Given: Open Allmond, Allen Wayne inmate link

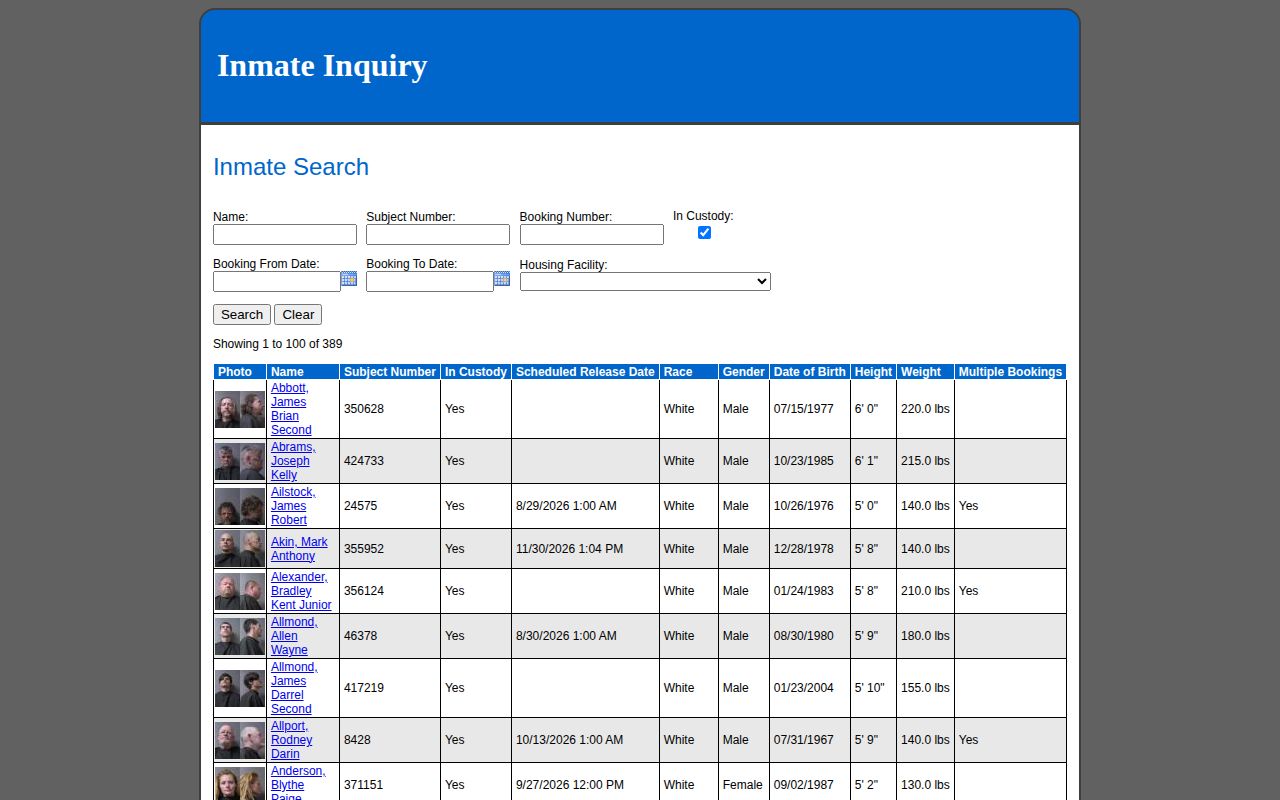Looking at the screenshot, I should click(294, 636).
